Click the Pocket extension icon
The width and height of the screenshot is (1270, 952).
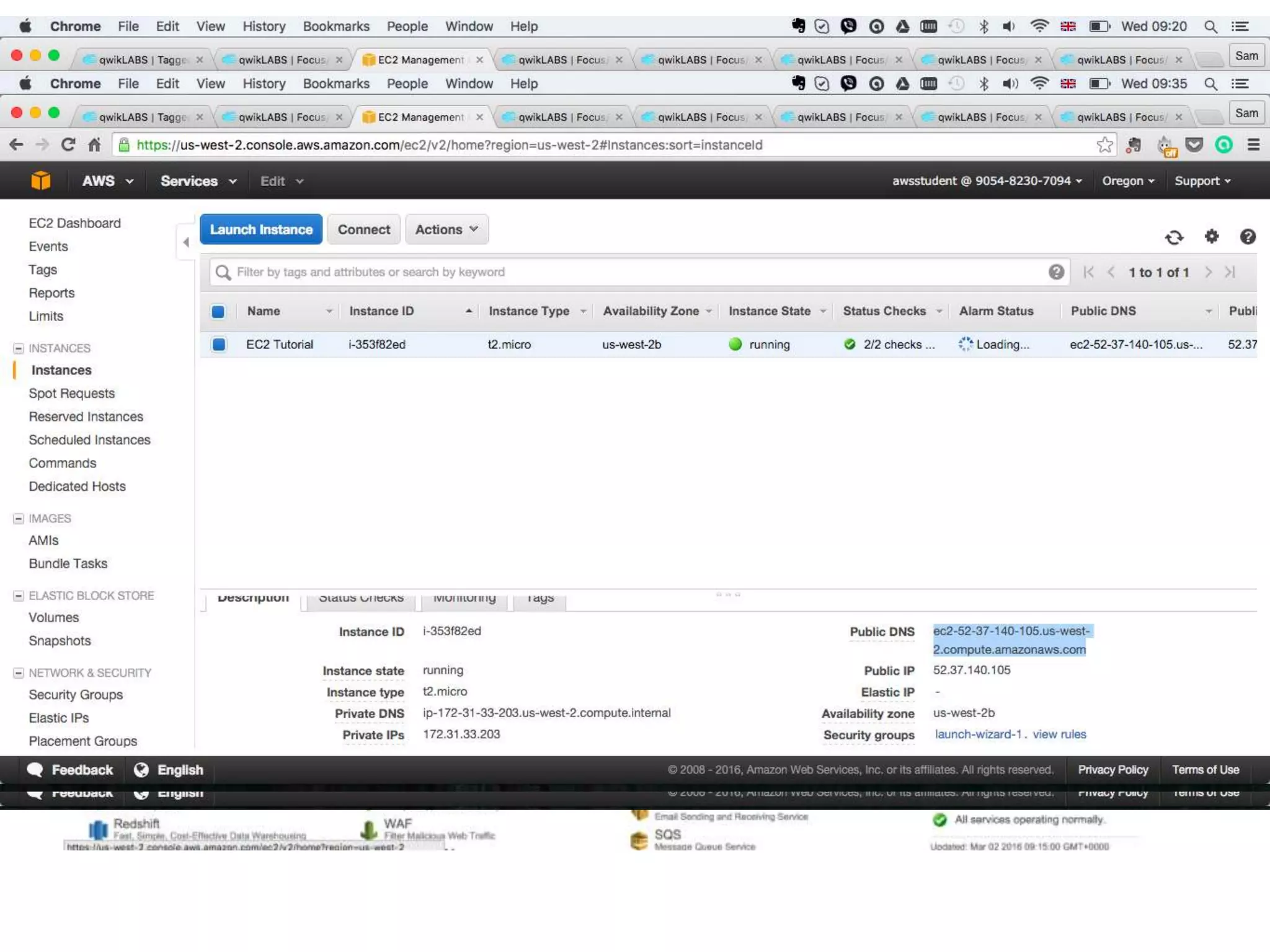[x=1194, y=145]
